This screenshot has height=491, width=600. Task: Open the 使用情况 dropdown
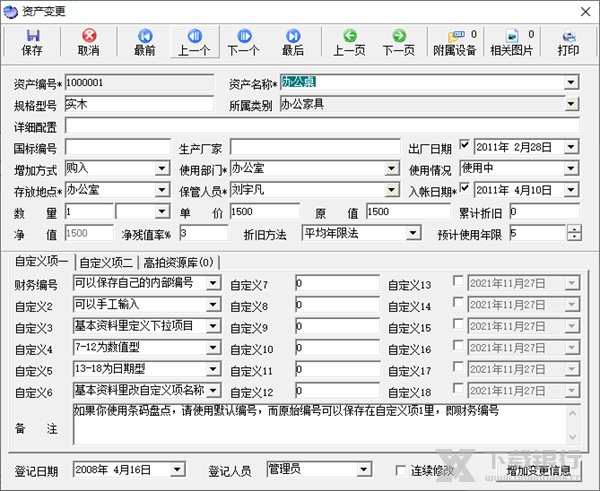[571, 168]
